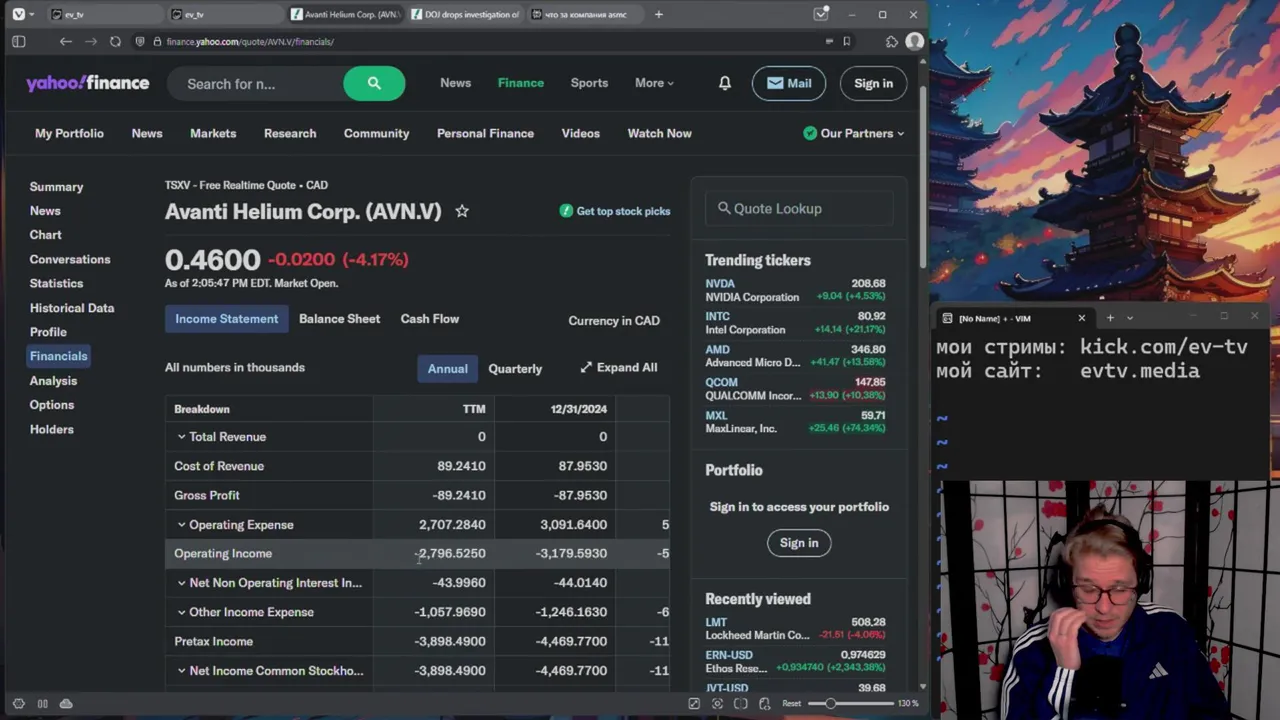Open Watch Now navigation link

(x=659, y=133)
